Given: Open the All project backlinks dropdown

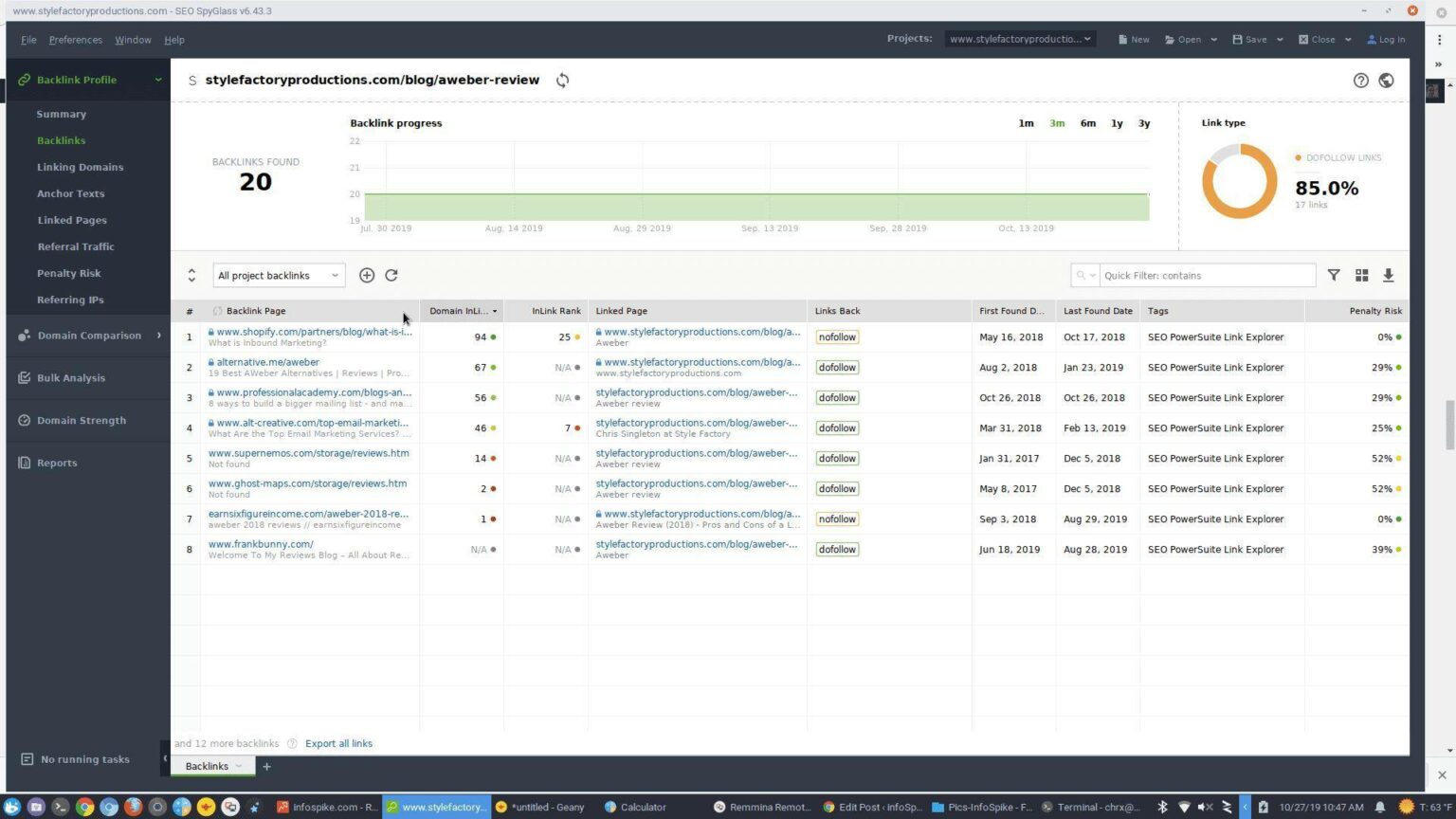Looking at the screenshot, I should tap(279, 275).
